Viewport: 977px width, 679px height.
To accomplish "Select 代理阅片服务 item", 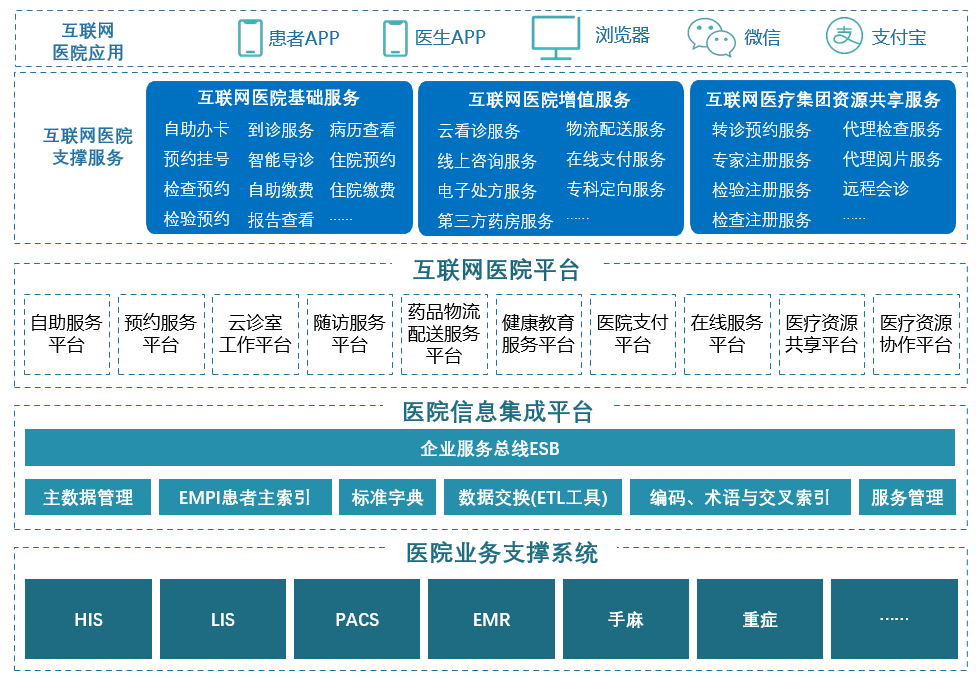I will [x=892, y=159].
